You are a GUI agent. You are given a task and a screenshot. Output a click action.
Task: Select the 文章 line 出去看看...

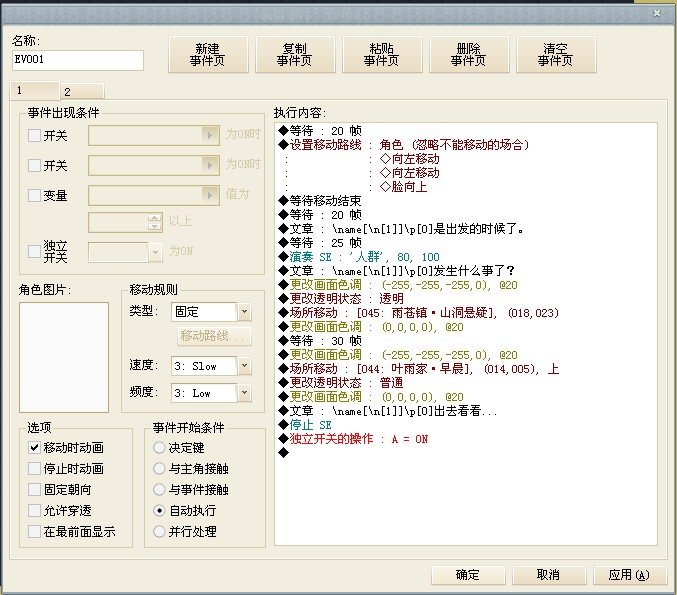388,411
